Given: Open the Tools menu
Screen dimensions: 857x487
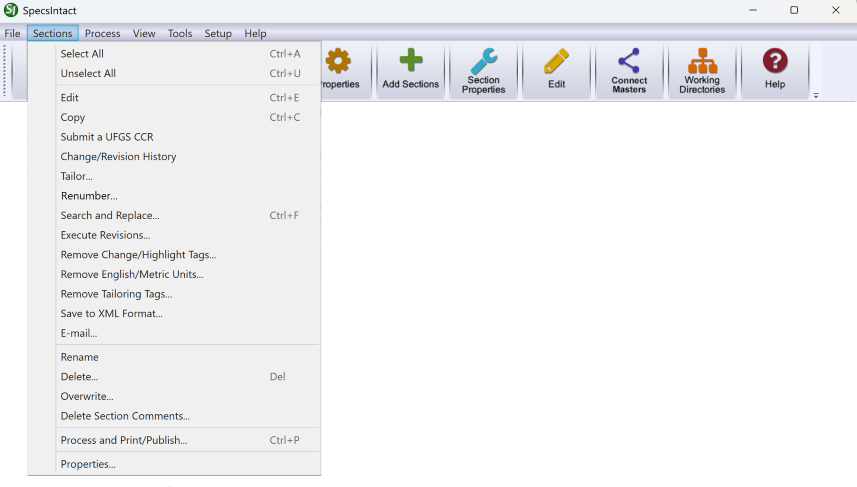Looking at the screenshot, I should click(x=180, y=33).
